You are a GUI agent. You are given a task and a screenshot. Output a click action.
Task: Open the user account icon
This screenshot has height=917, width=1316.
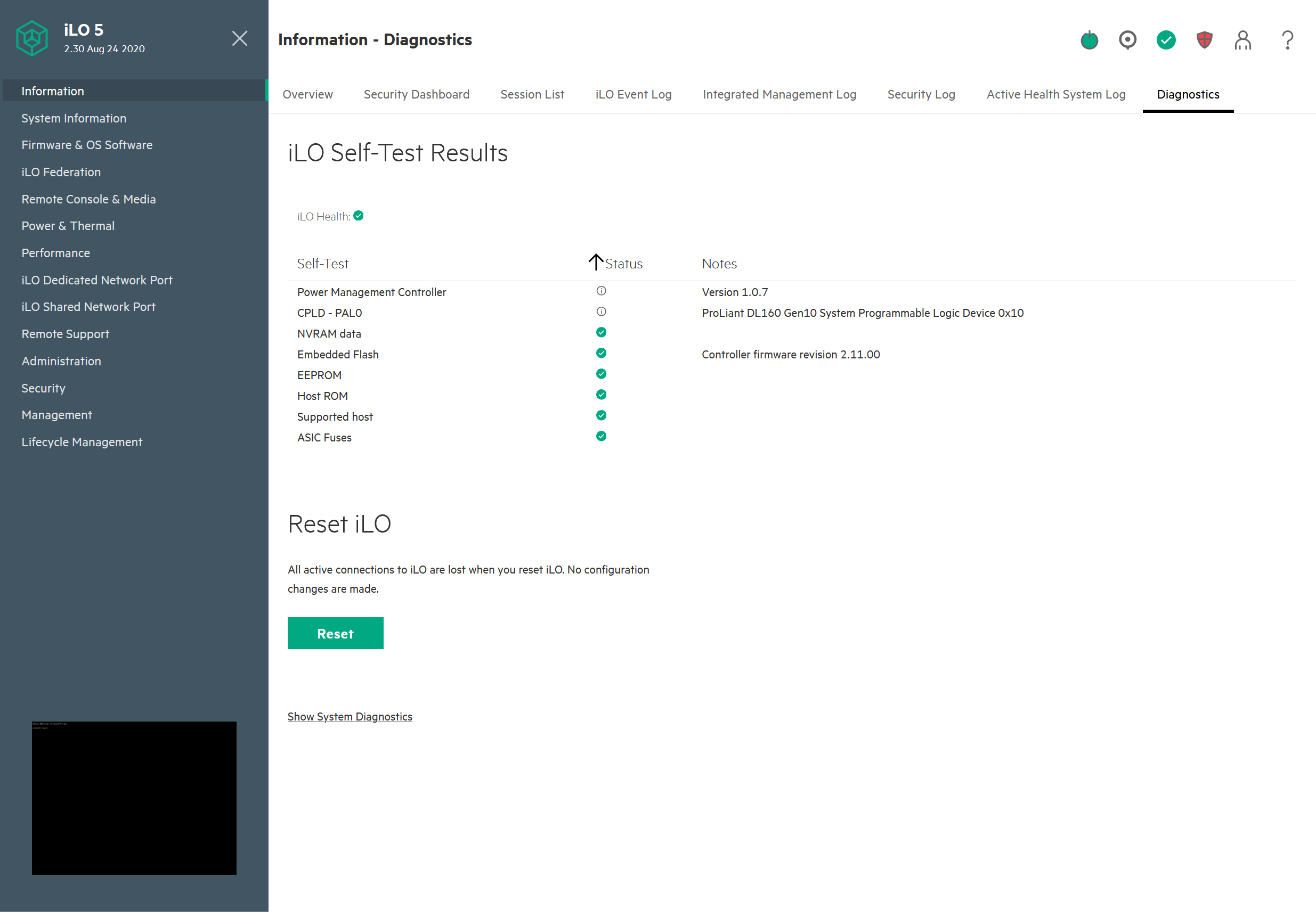tap(1242, 40)
